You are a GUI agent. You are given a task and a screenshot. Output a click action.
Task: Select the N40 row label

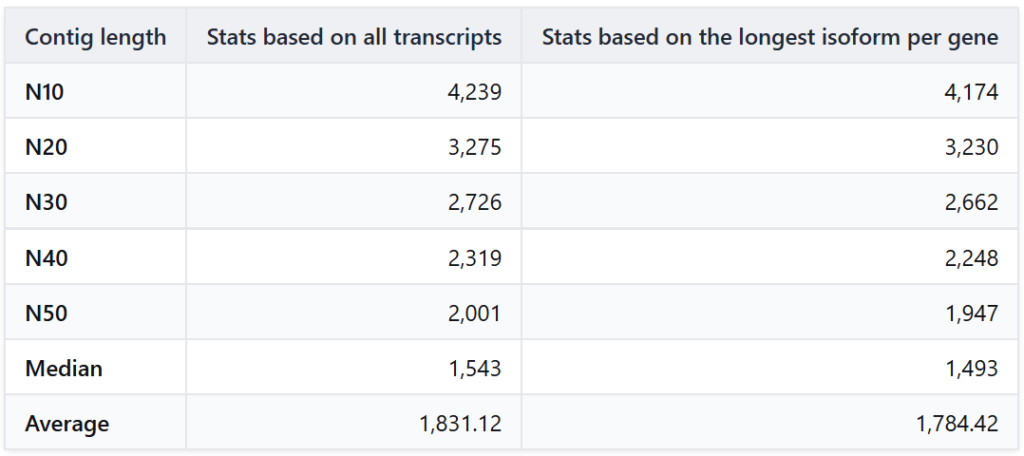45,258
